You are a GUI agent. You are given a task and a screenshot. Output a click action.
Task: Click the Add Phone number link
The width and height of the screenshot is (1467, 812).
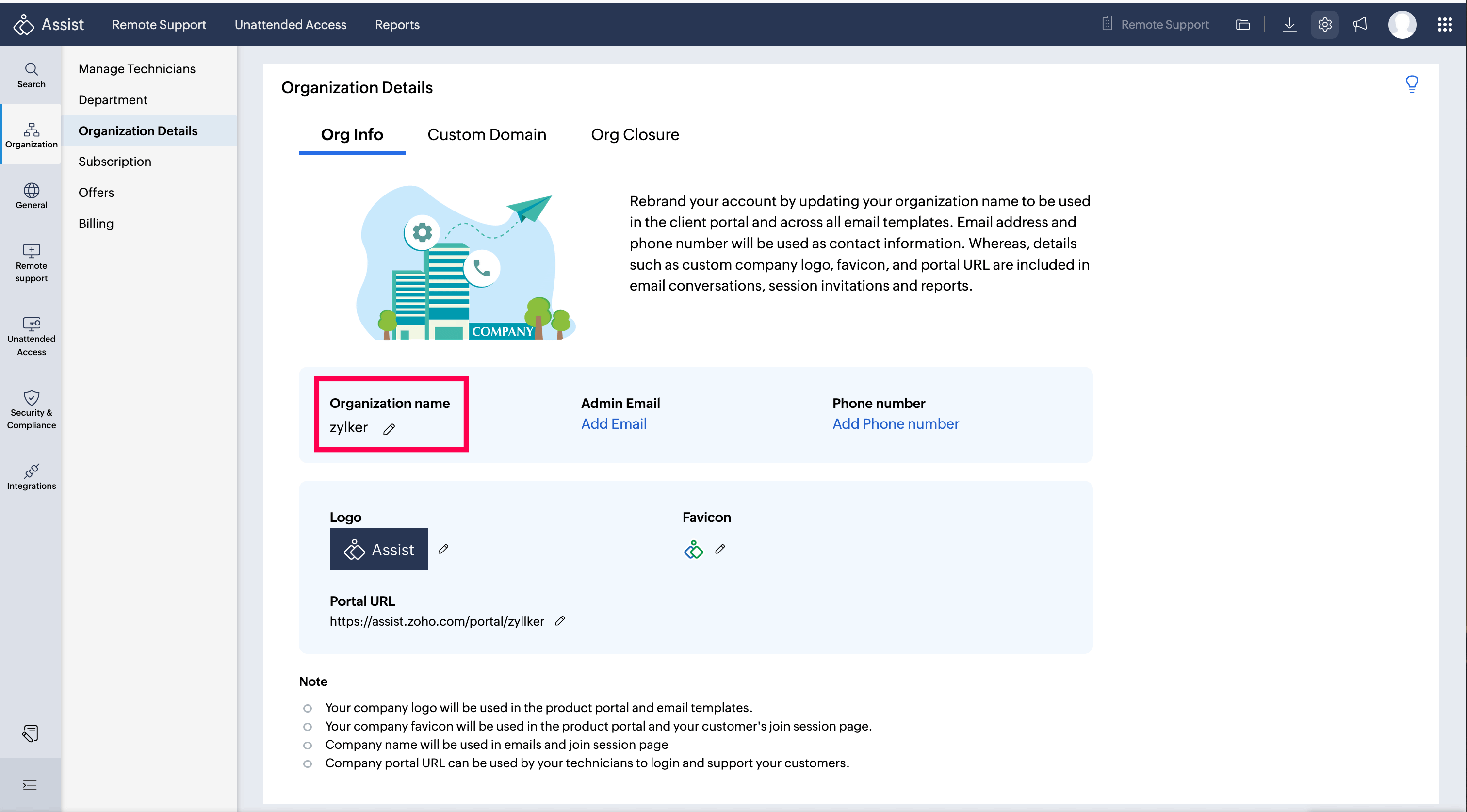point(895,423)
